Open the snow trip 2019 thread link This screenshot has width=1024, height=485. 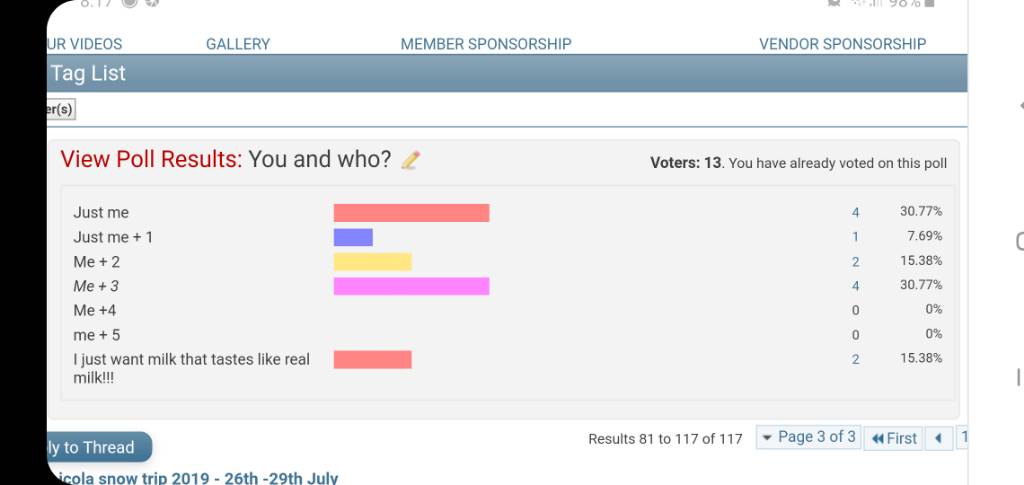[193, 478]
